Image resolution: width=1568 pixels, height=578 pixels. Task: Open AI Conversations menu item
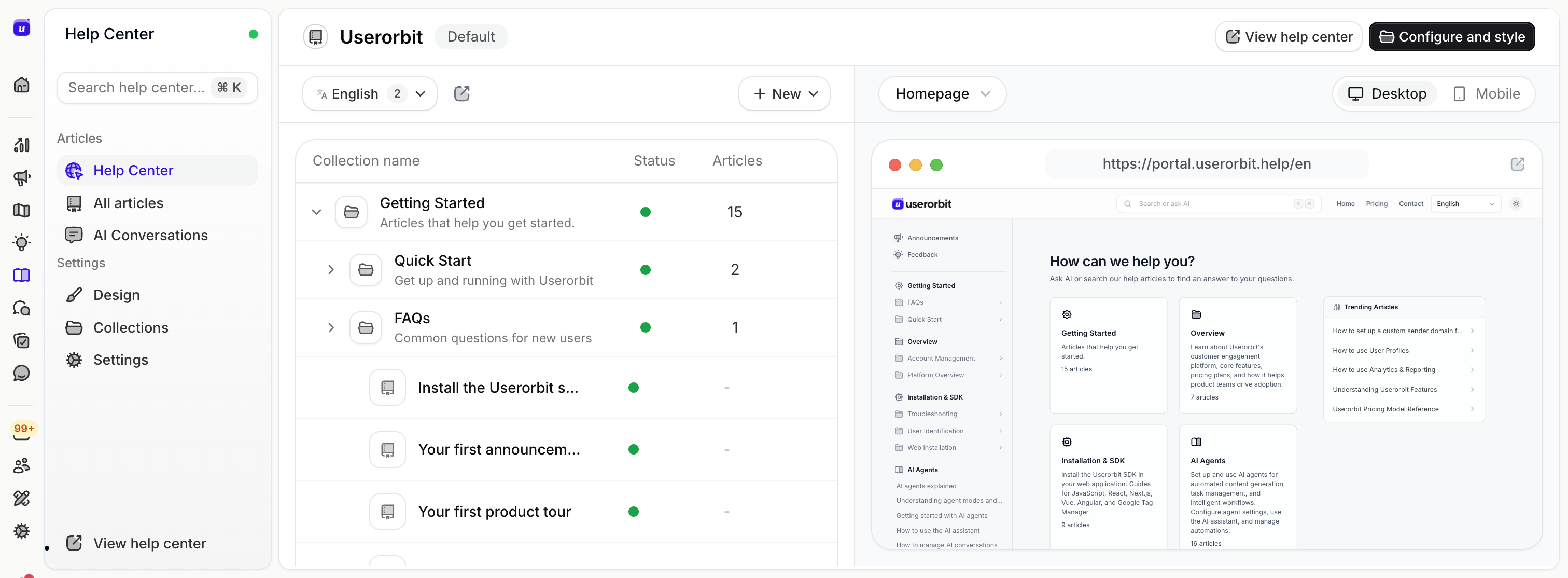coord(158,235)
